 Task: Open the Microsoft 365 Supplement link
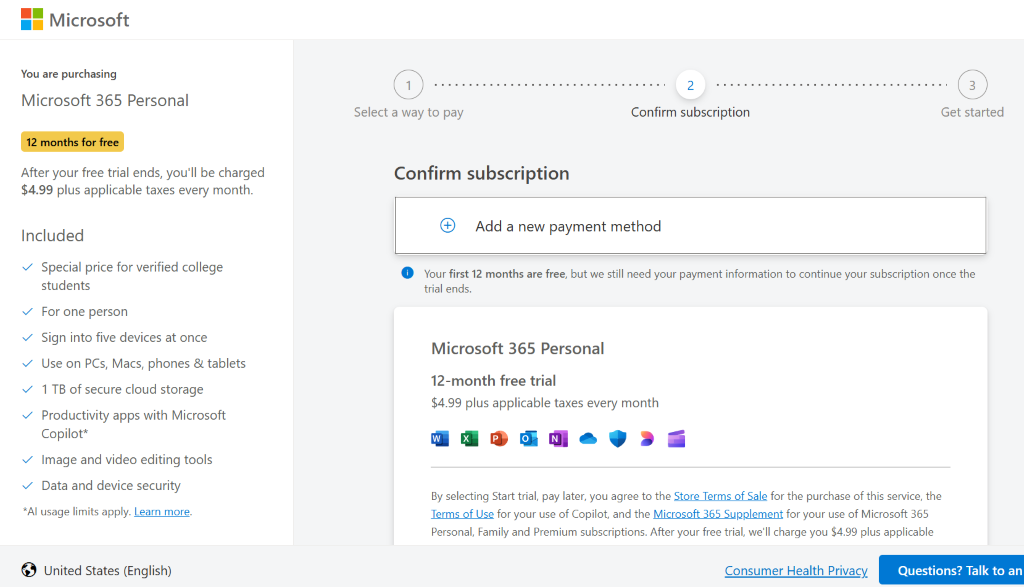[x=718, y=514]
